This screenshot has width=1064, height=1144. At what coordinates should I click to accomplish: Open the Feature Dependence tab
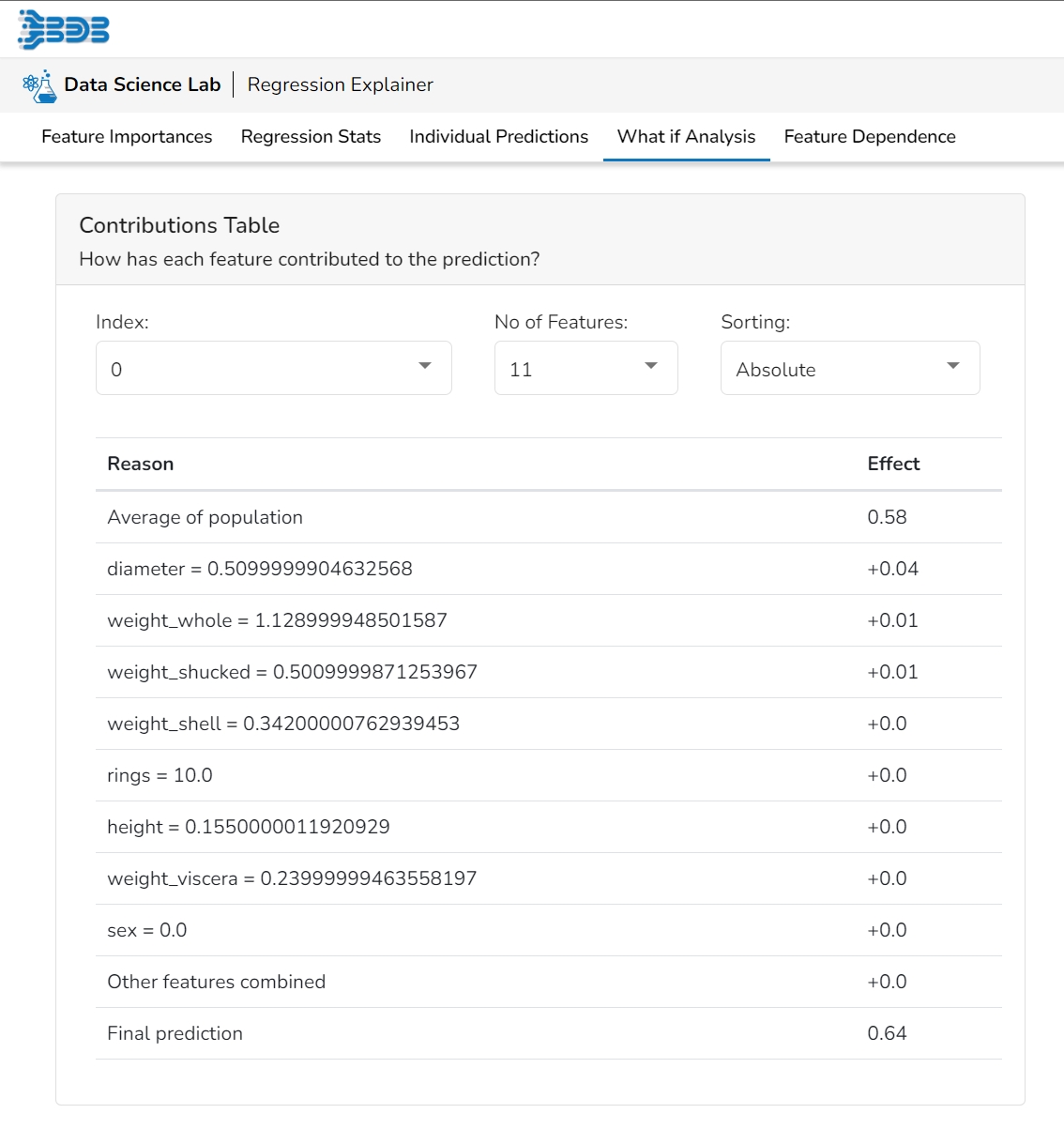[869, 137]
